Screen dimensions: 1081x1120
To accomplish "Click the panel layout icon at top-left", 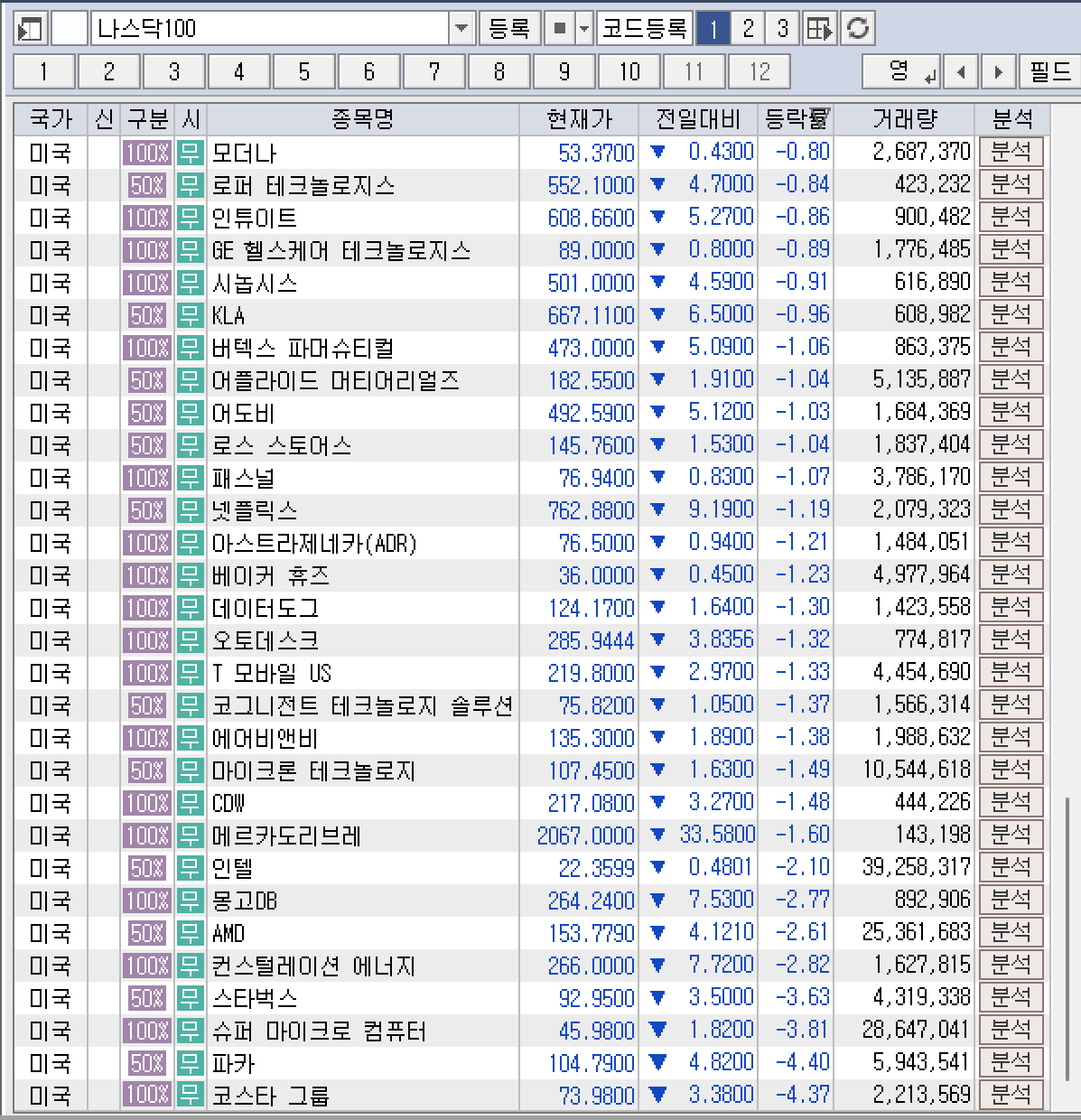I will [x=31, y=29].
